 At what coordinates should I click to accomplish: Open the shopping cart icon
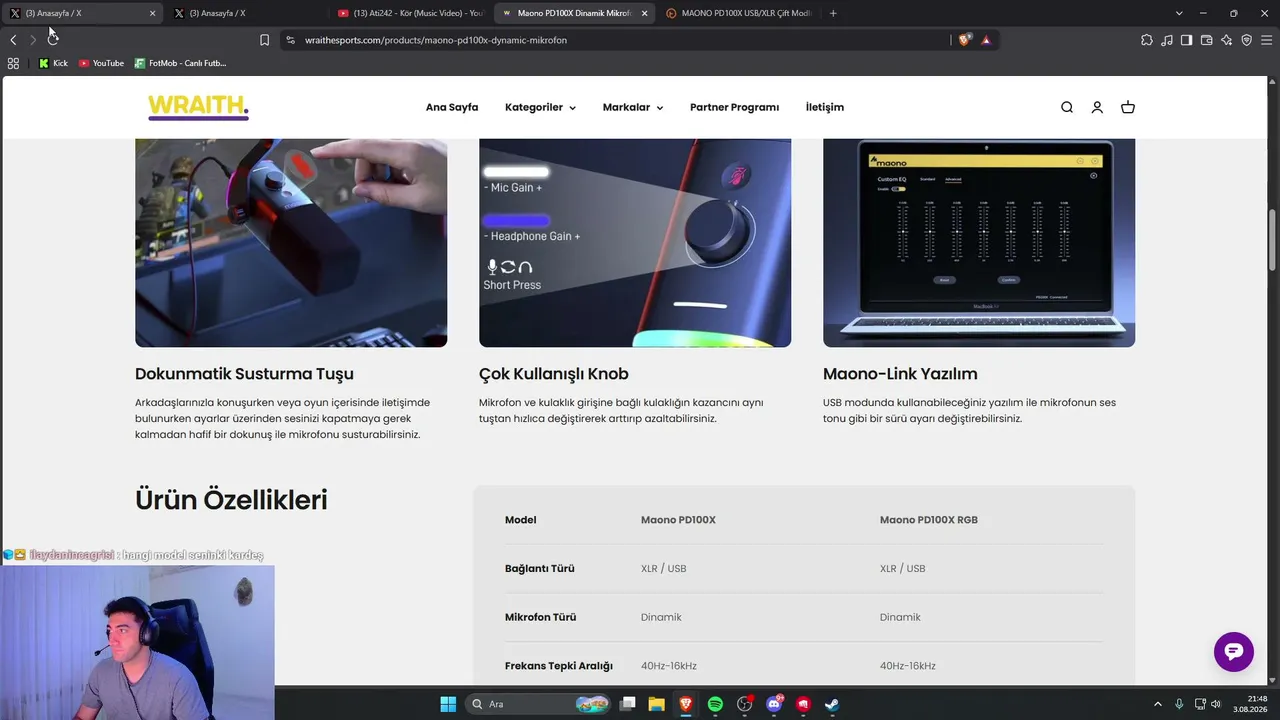pos(1128,107)
